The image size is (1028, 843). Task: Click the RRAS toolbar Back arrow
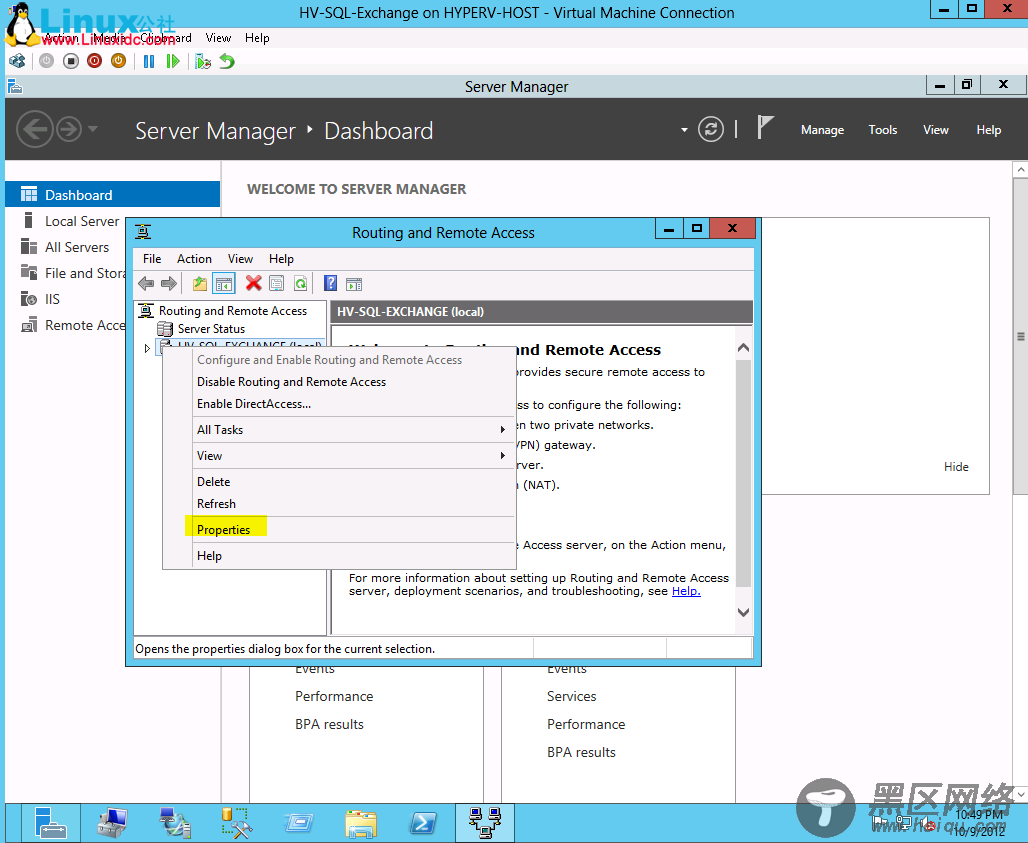point(146,284)
